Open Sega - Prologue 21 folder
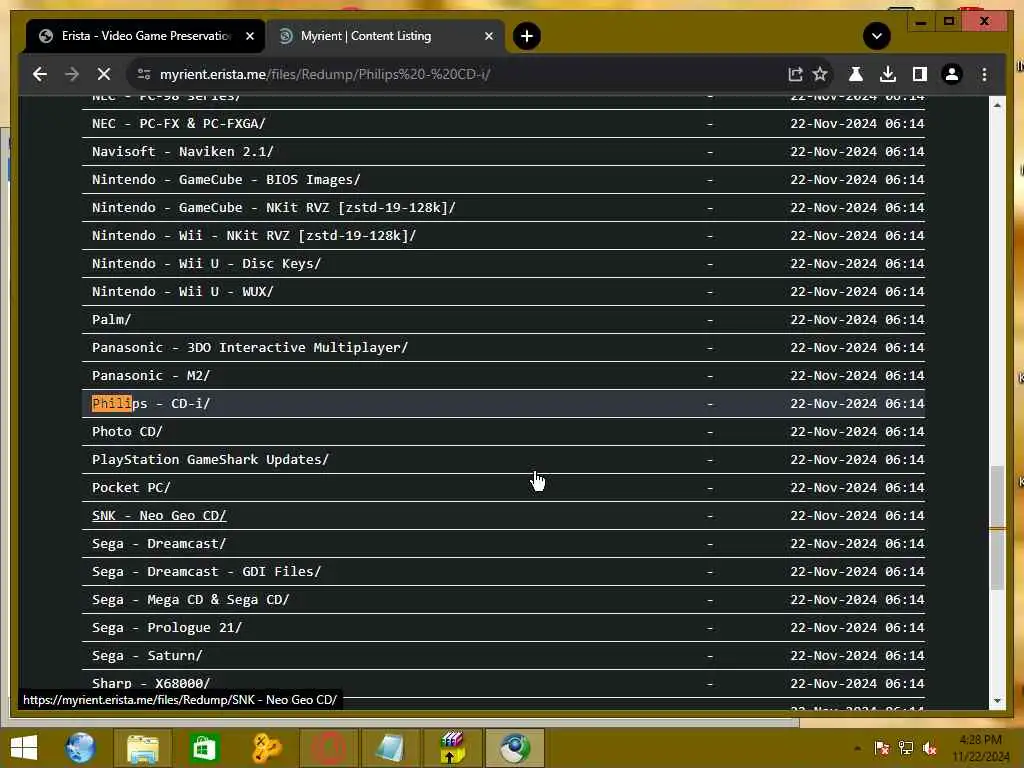Image resolution: width=1024 pixels, height=768 pixels. pos(167,628)
